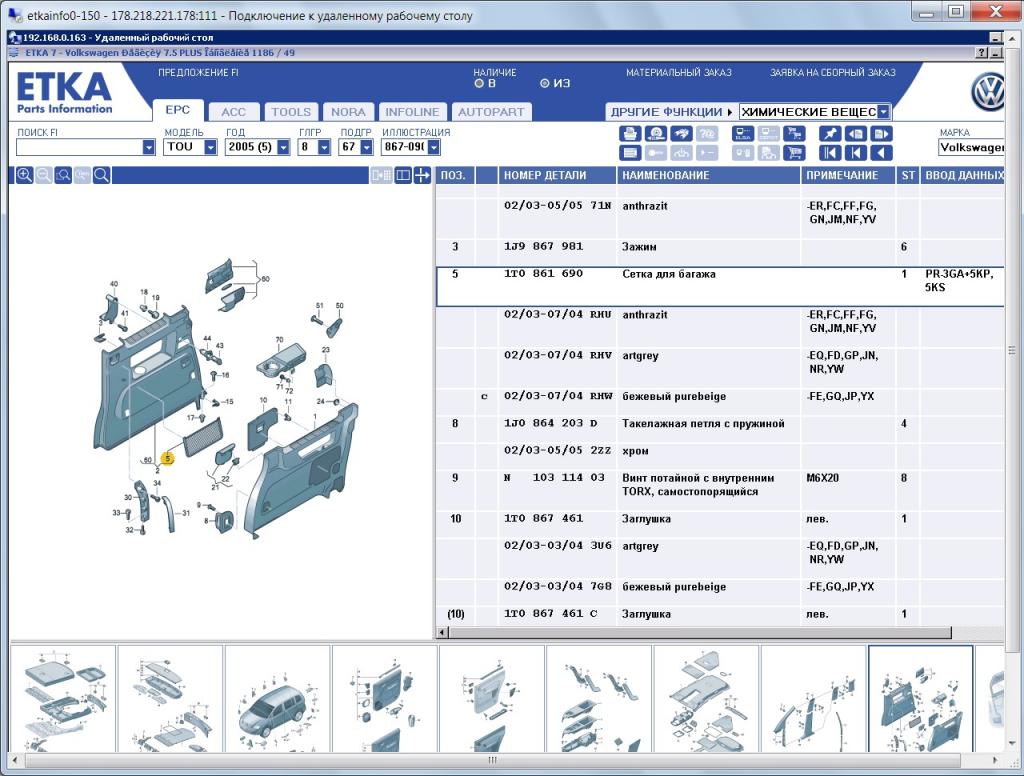The width and height of the screenshot is (1024, 776).
Task: Click the skip-back icon with single bar
Action: pyautogui.click(x=856, y=154)
